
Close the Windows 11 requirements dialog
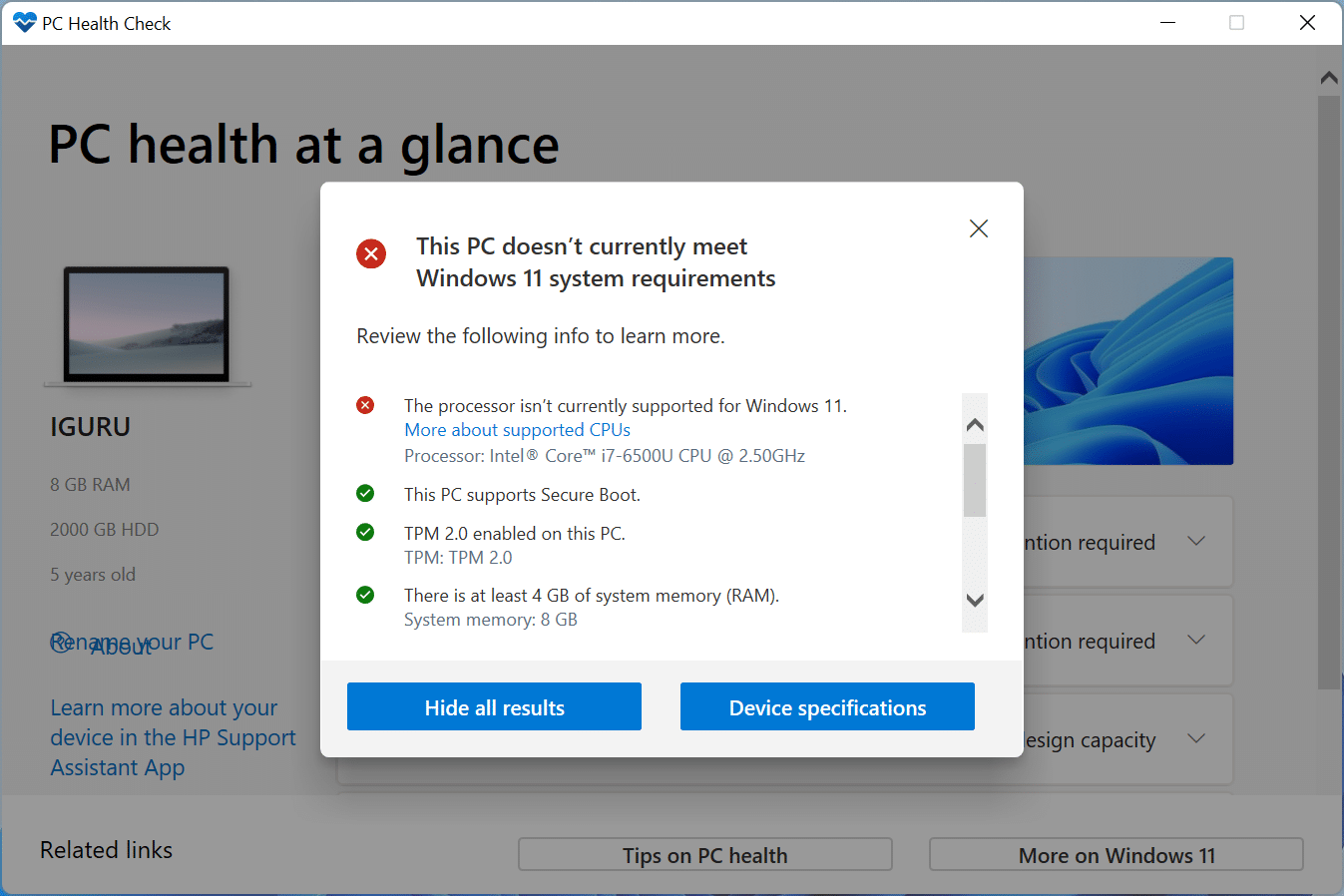click(979, 228)
